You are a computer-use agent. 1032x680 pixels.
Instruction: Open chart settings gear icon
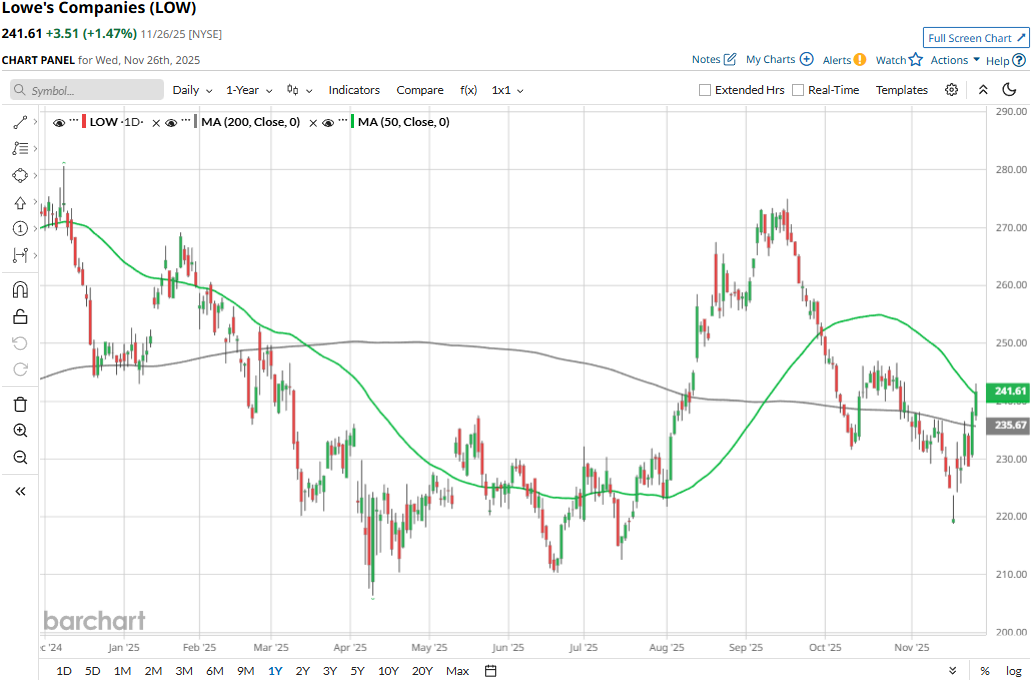tap(951, 90)
